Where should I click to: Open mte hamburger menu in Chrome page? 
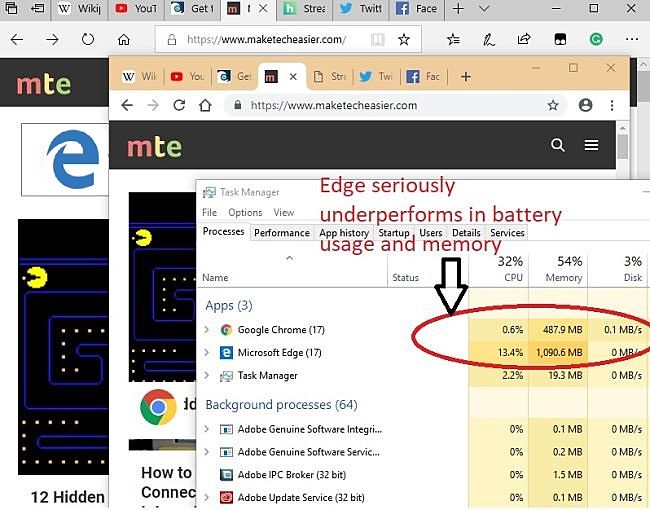pyautogui.click(x=591, y=145)
